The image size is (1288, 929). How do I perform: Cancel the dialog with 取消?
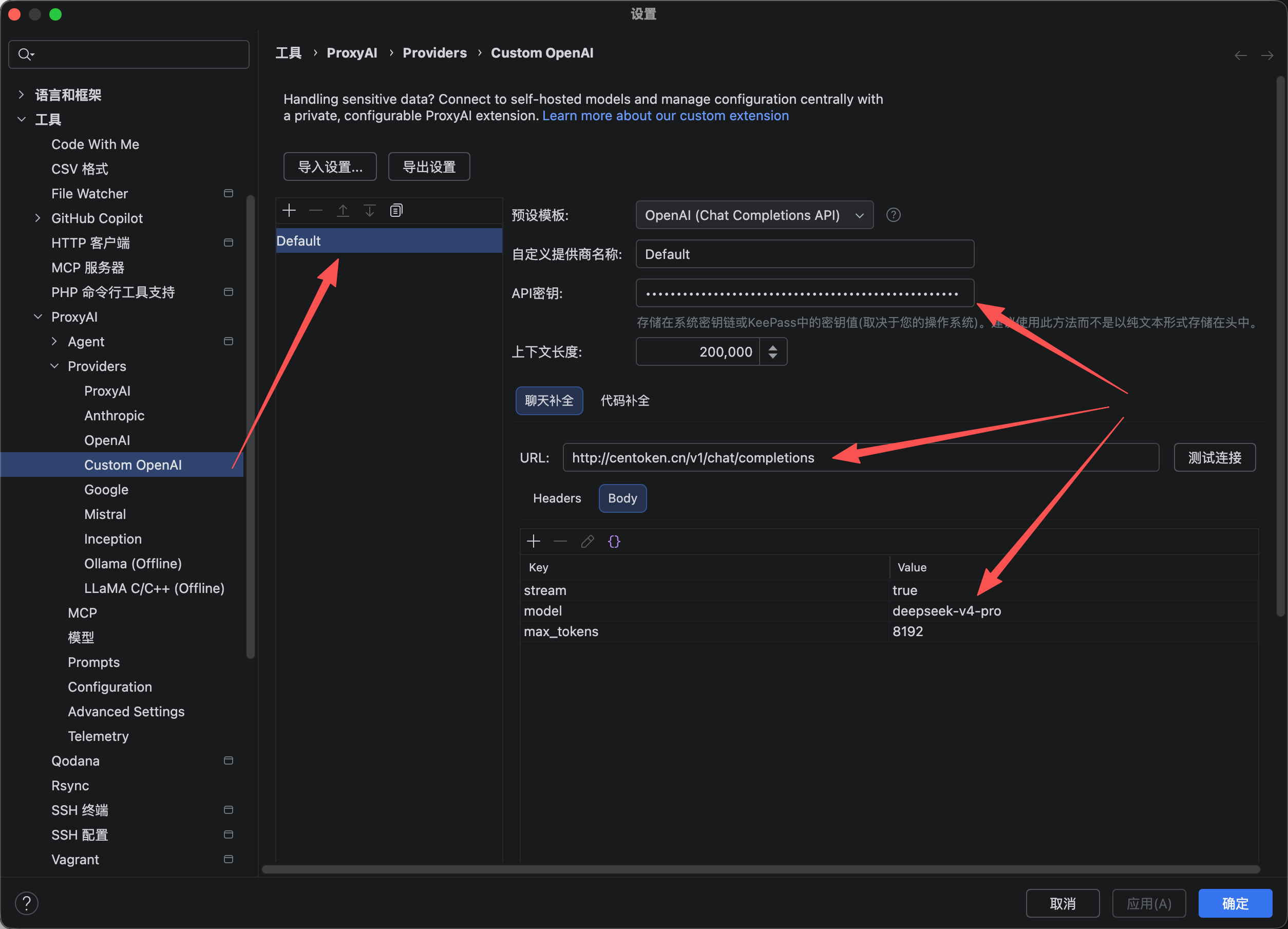(x=1063, y=903)
